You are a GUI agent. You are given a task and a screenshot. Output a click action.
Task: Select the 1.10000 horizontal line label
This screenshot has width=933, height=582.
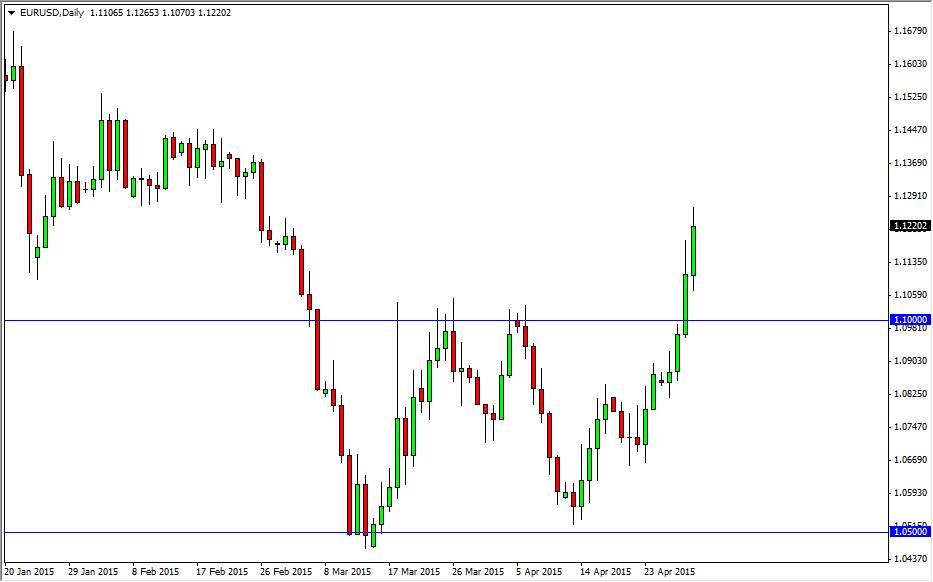point(908,318)
